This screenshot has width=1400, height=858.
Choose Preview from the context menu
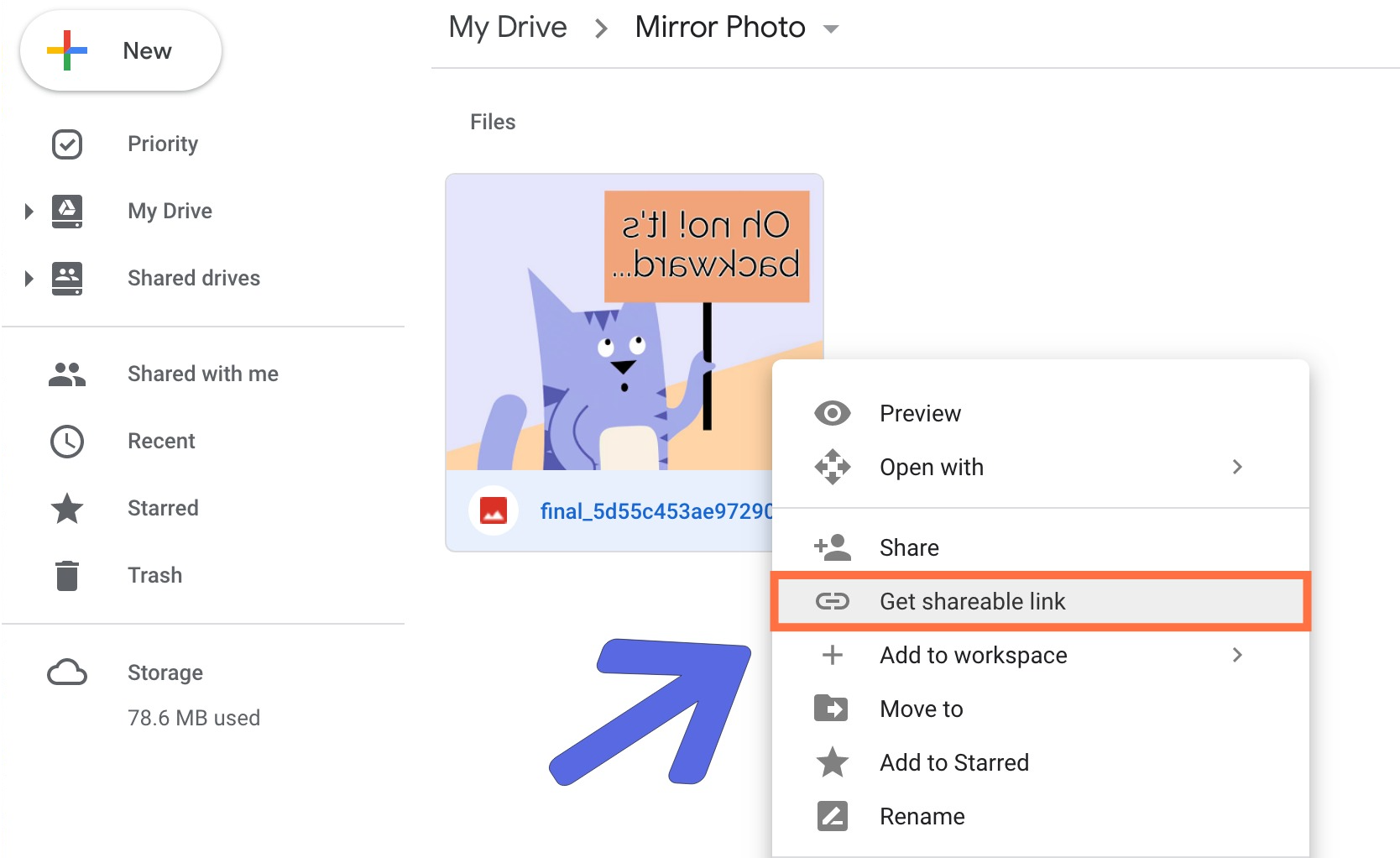click(x=920, y=413)
